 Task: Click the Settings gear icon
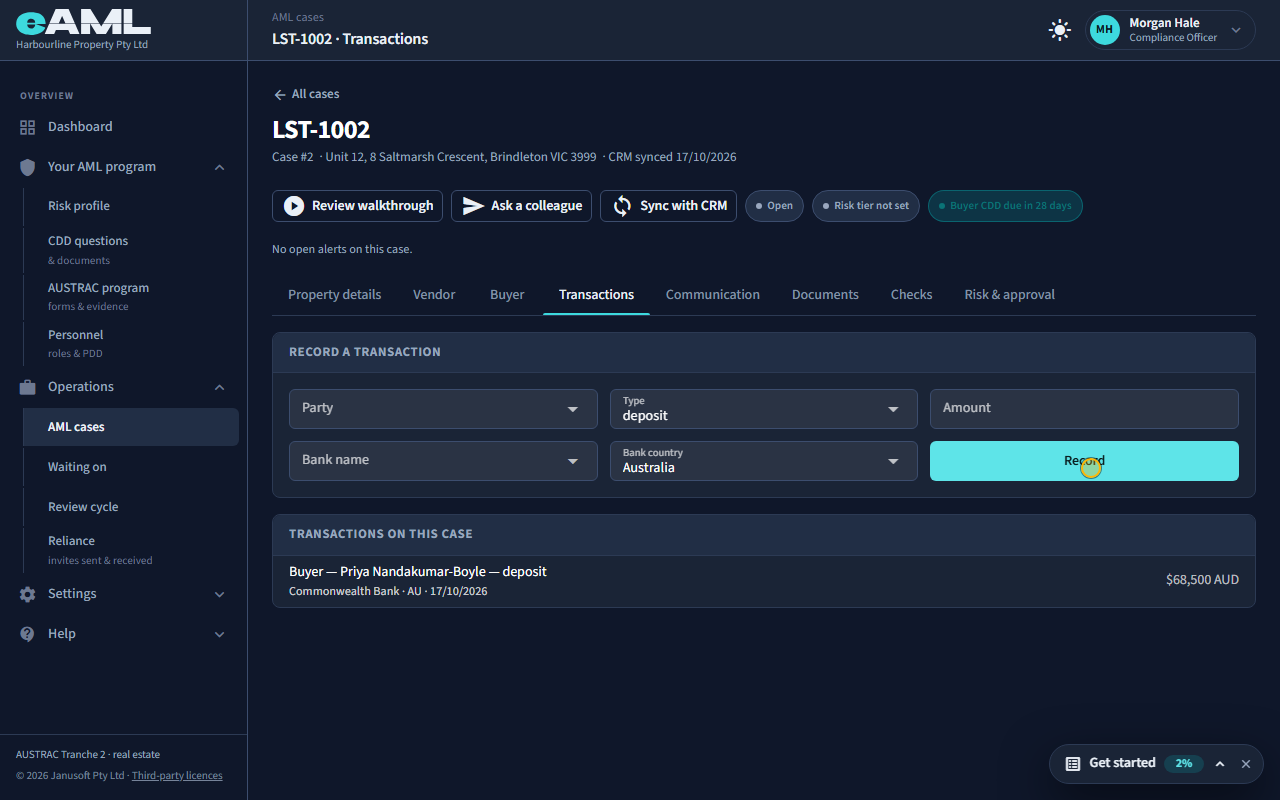[27, 594]
